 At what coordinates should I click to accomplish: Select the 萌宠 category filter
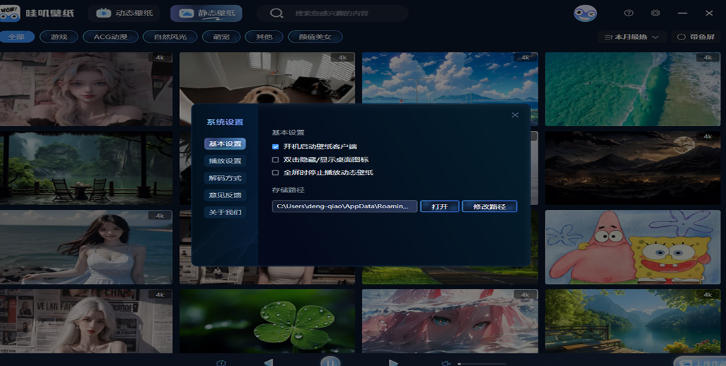click(x=221, y=37)
